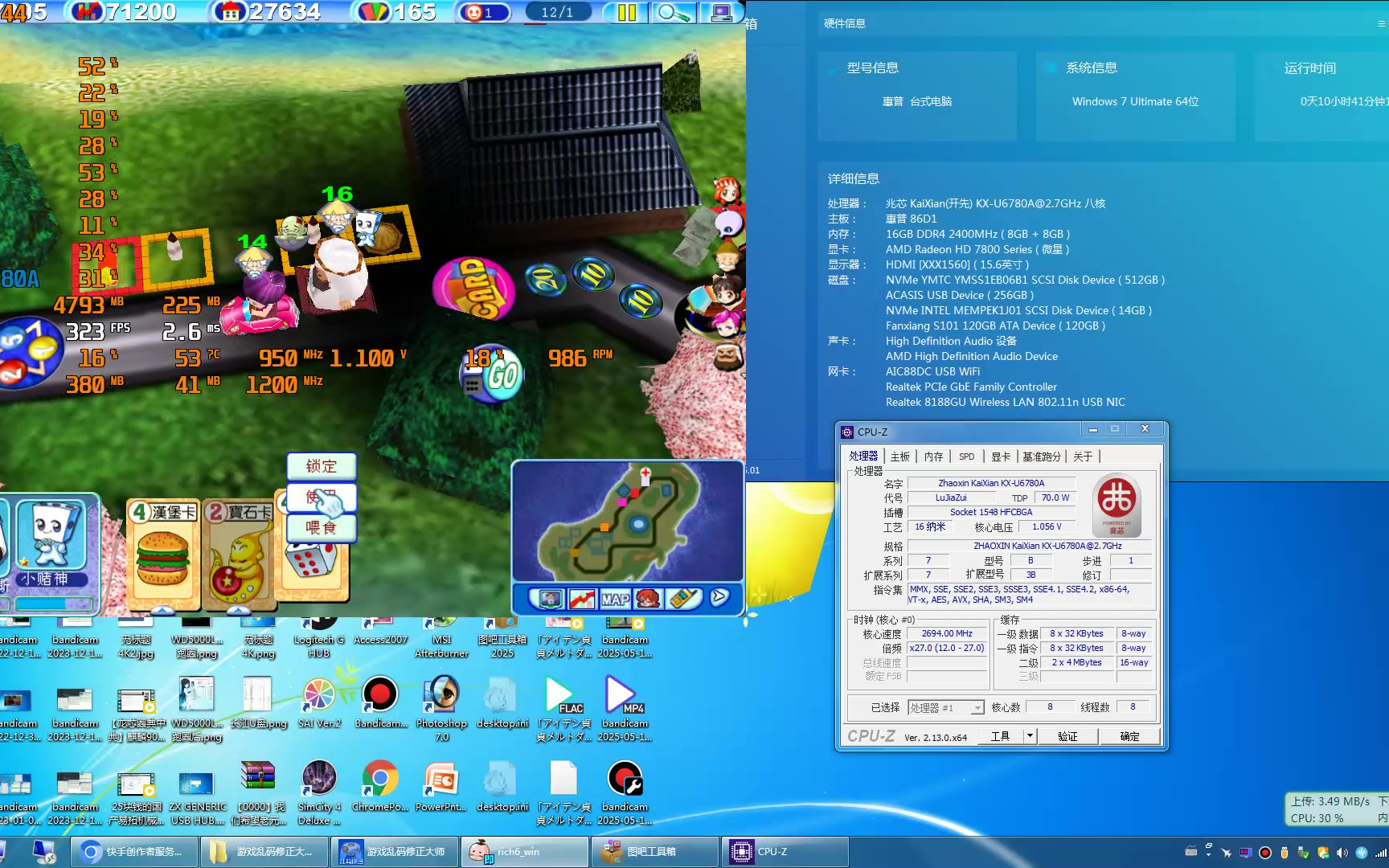Choose 喂食 from the game popup menu
The width and height of the screenshot is (1389, 868).
(x=322, y=528)
